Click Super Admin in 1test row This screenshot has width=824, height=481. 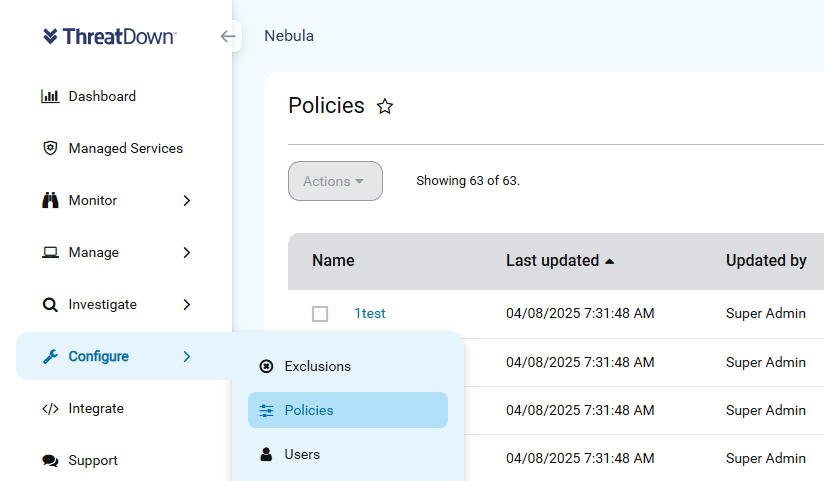coord(766,313)
